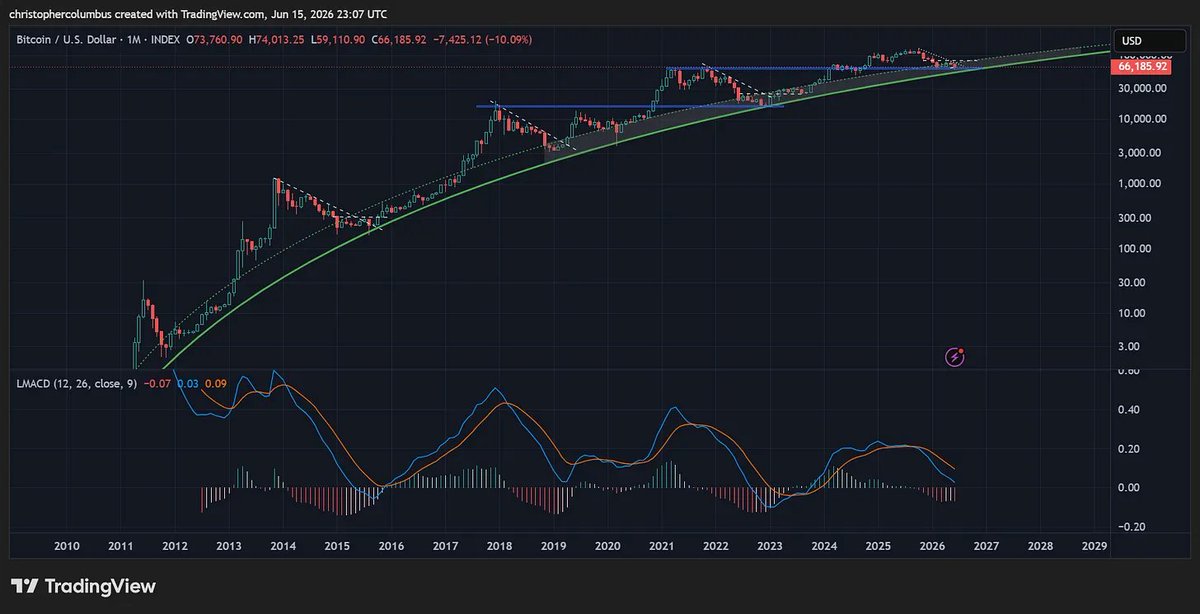Click the 2029 label on time axis
The width and height of the screenshot is (1200, 614).
pyautogui.click(x=1094, y=547)
